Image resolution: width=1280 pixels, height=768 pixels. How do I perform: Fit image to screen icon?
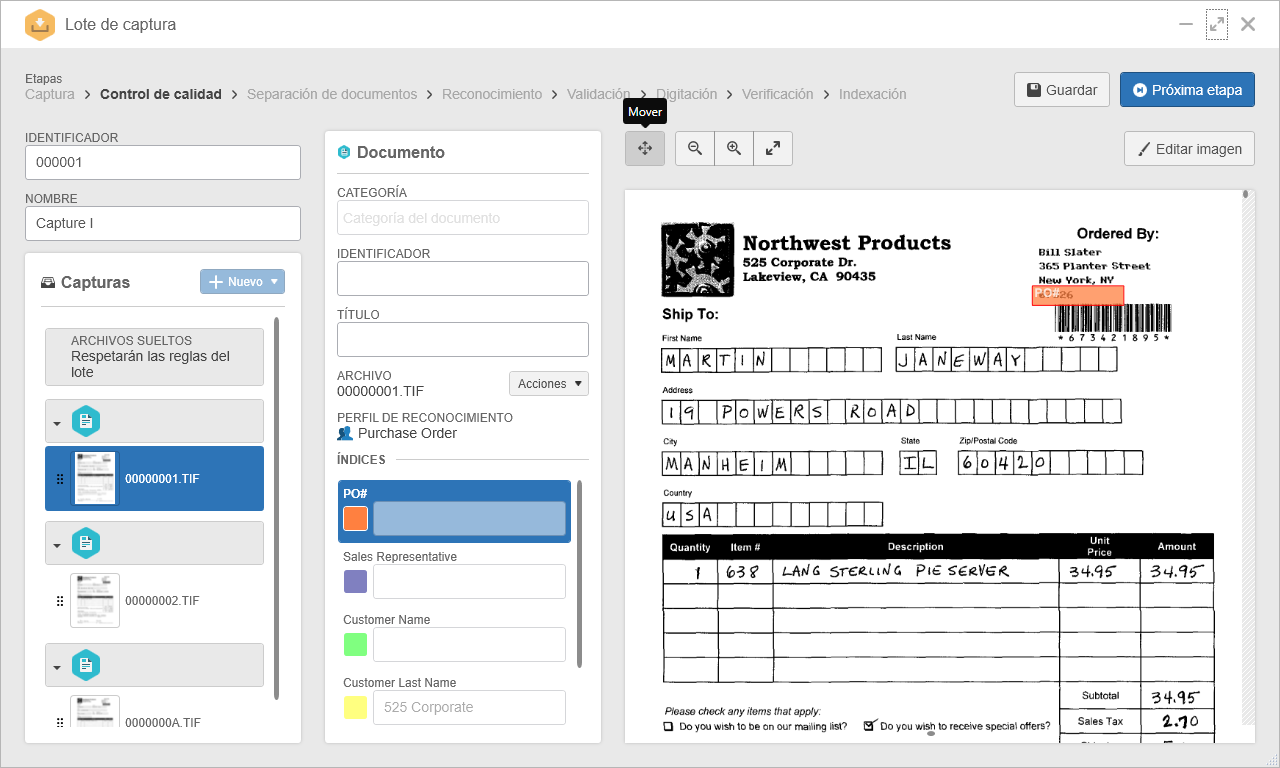773,148
